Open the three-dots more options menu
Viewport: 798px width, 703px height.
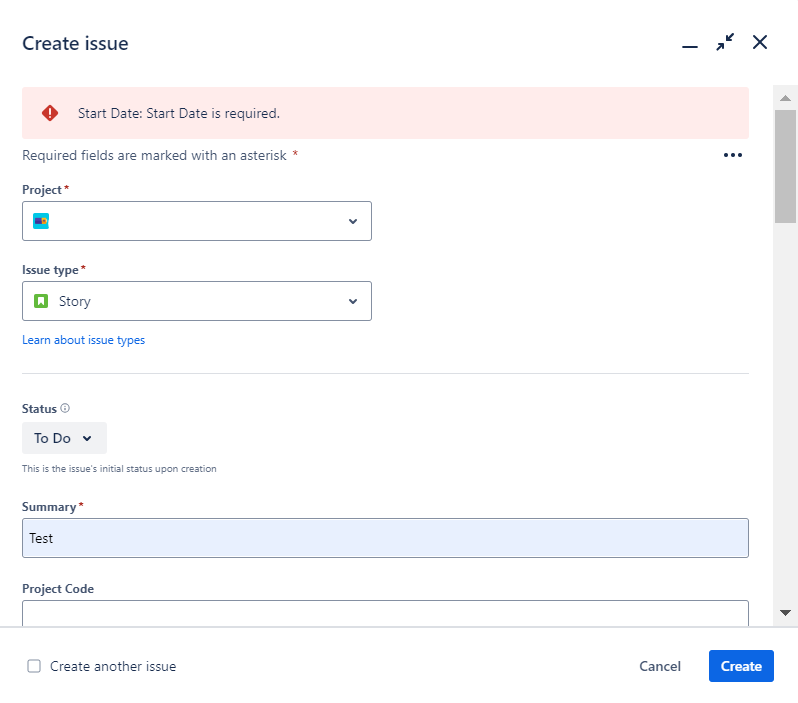pos(733,155)
